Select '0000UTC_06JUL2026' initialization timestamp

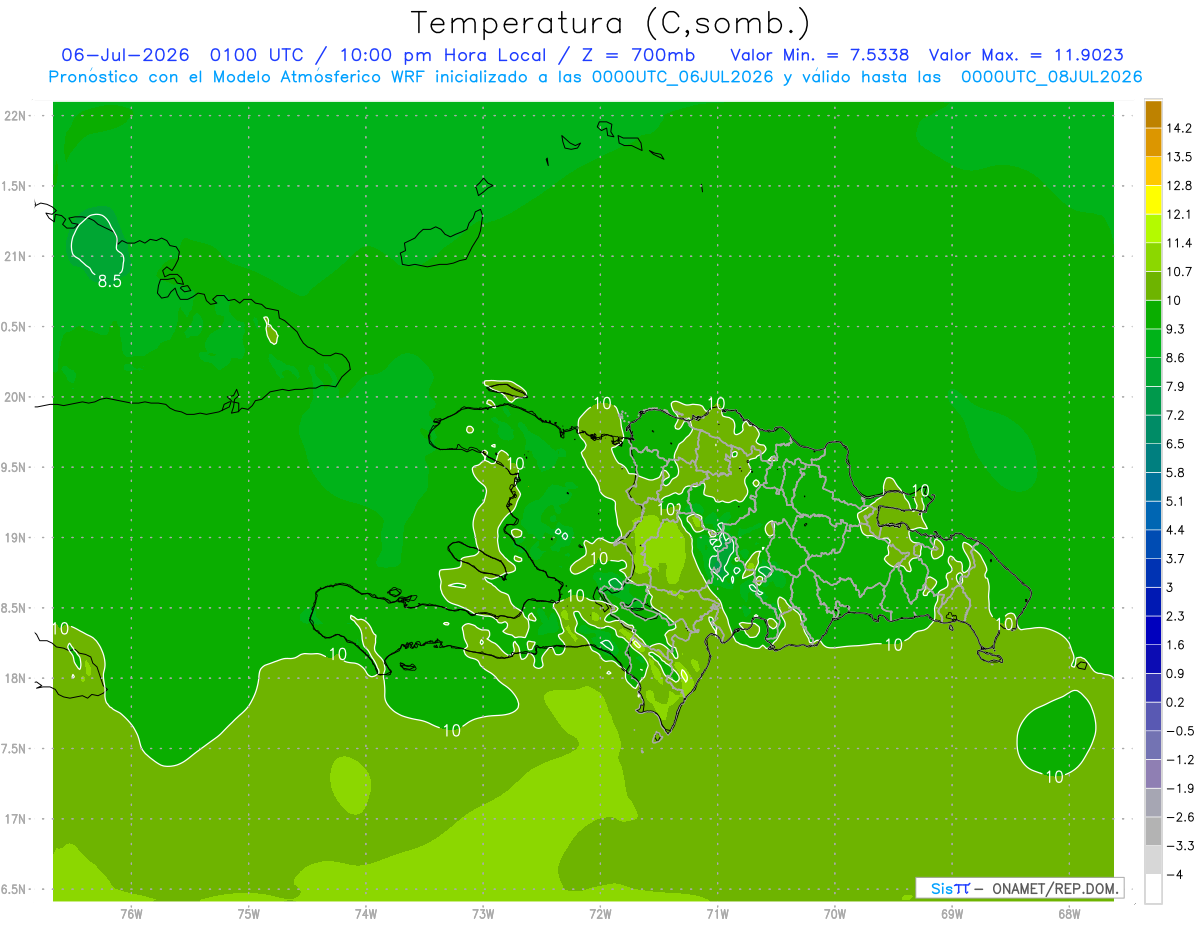pos(682,77)
